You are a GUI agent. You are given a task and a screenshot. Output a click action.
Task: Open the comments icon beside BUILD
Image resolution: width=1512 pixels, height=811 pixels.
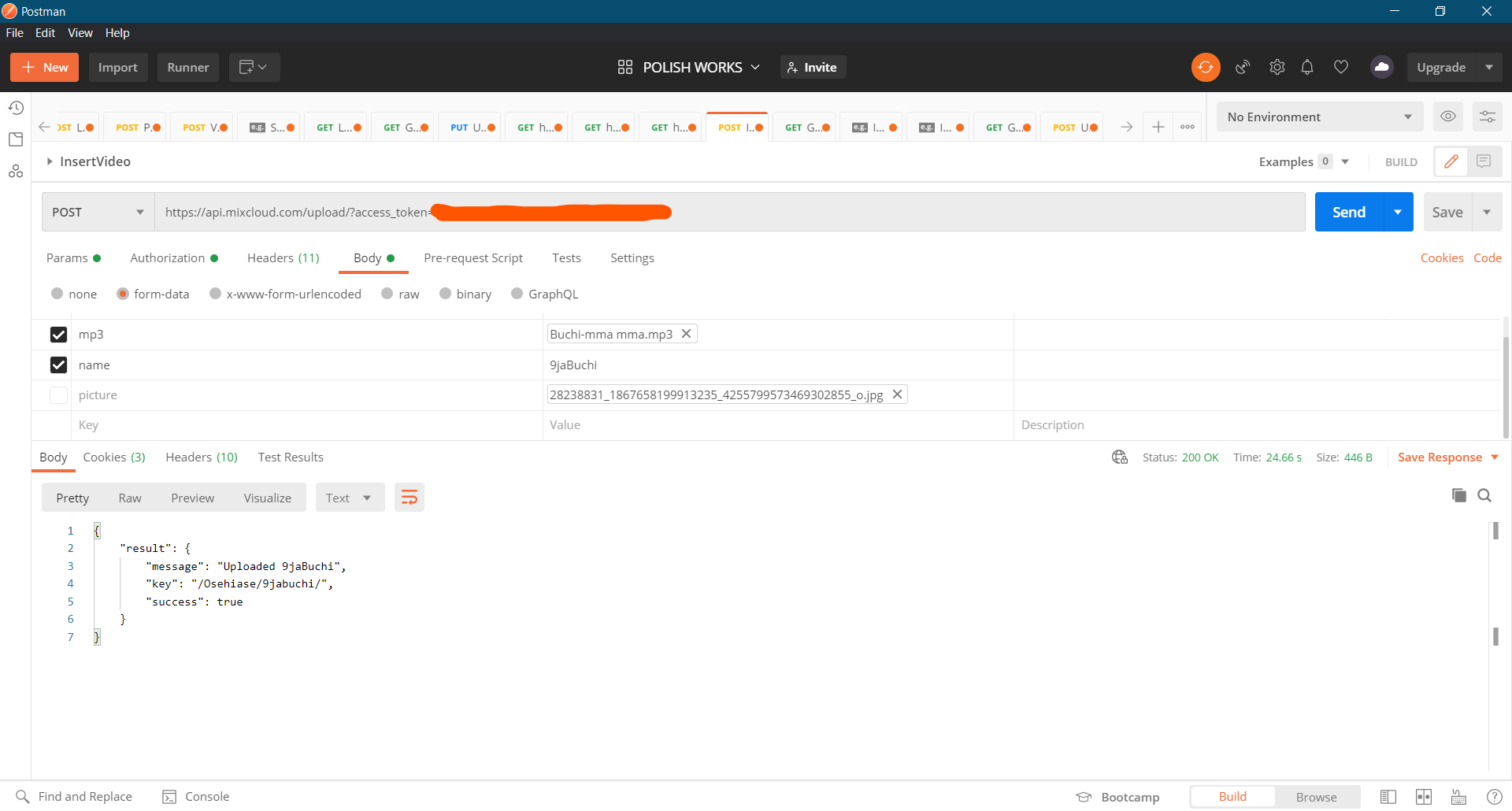pyautogui.click(x=1484, y=161)
